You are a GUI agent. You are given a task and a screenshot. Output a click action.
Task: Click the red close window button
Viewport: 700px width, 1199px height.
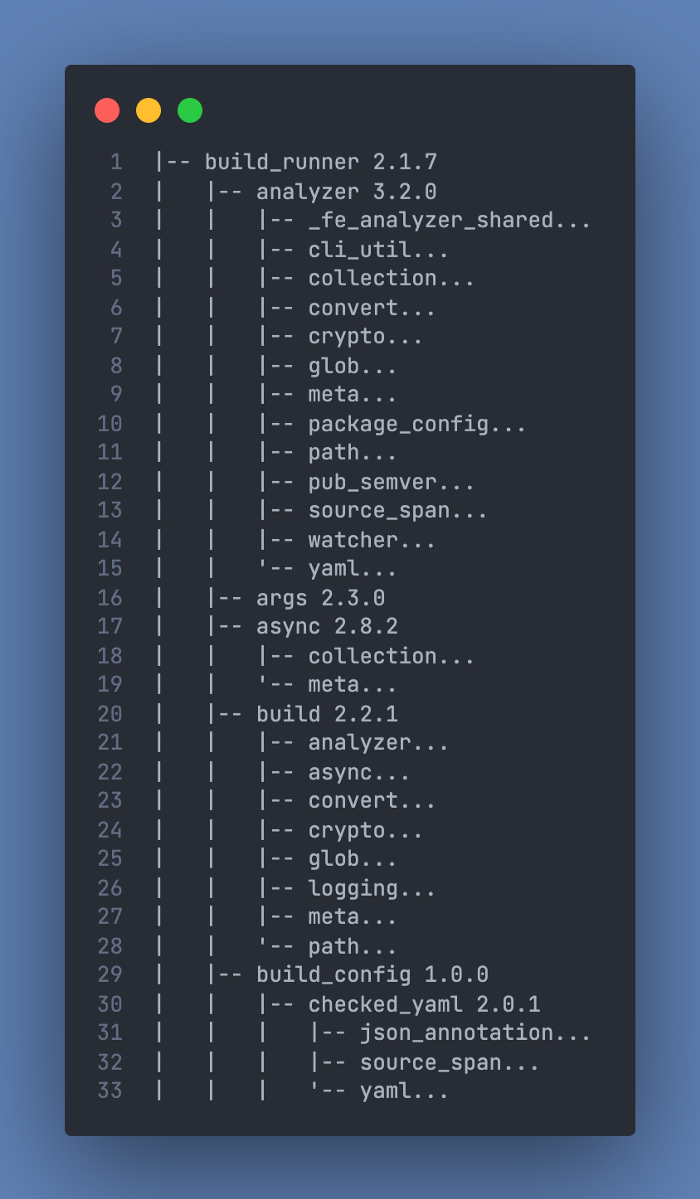coord(107,110)
